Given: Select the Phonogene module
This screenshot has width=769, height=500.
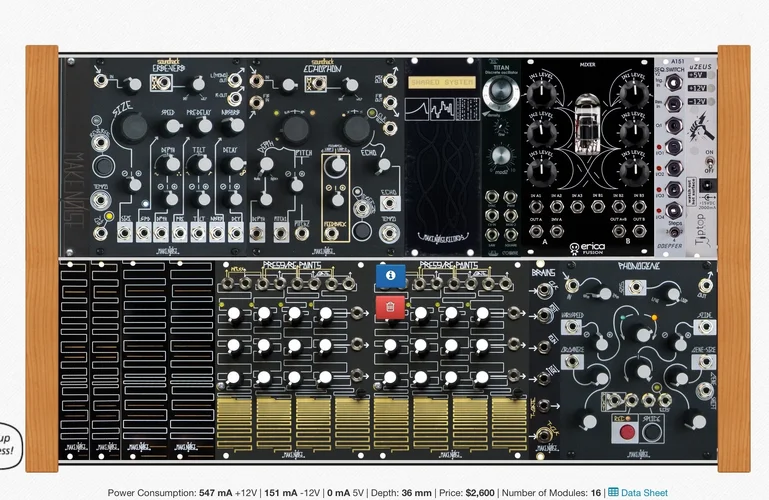Looking at the screenshot, I should tap(638, 360).
